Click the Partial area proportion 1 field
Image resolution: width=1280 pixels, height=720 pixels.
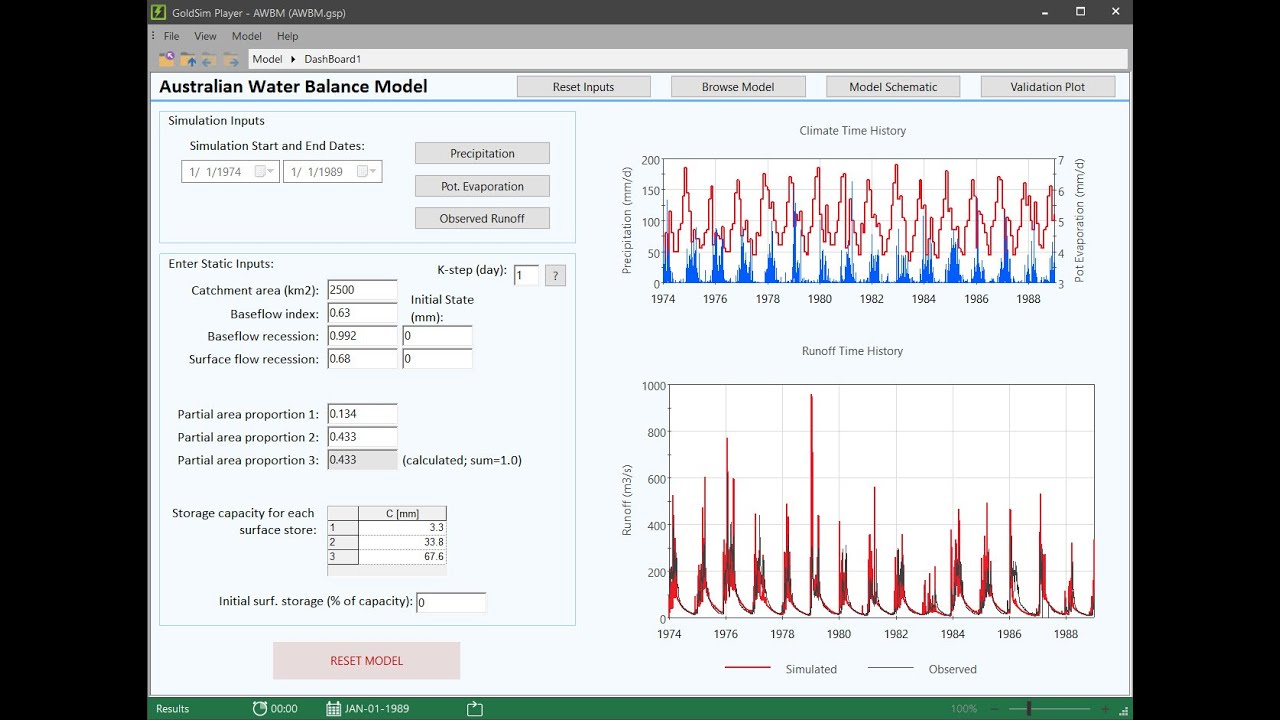coord(362,414)
